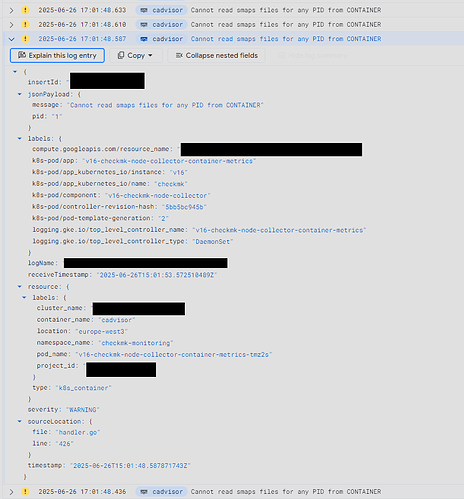Click warning severity icon of 17:01:48.610 entry
The height and width of the screenshot is (499, 464).
[25, 25]
